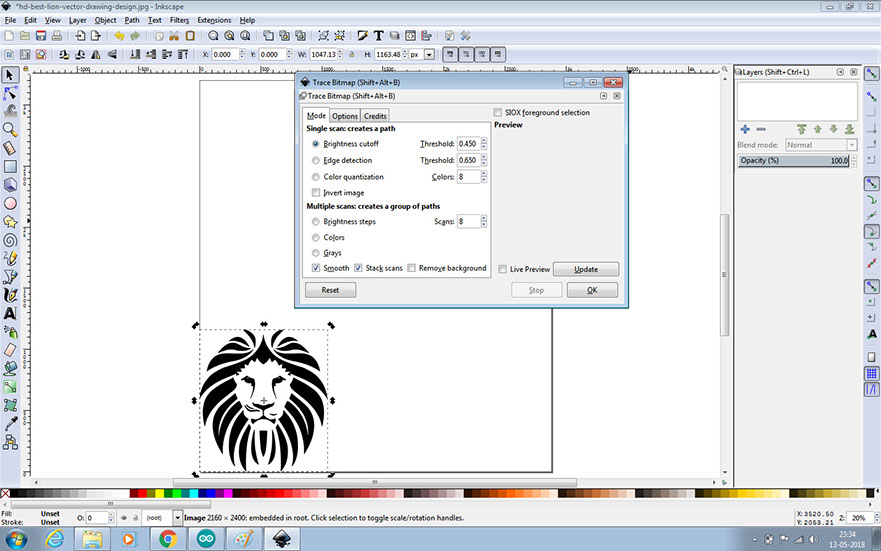The height and width of the screenshot is (551, 881).
Task: Select the Color Dropper tool
Action: pyautogui.click(x=10, y=424)
